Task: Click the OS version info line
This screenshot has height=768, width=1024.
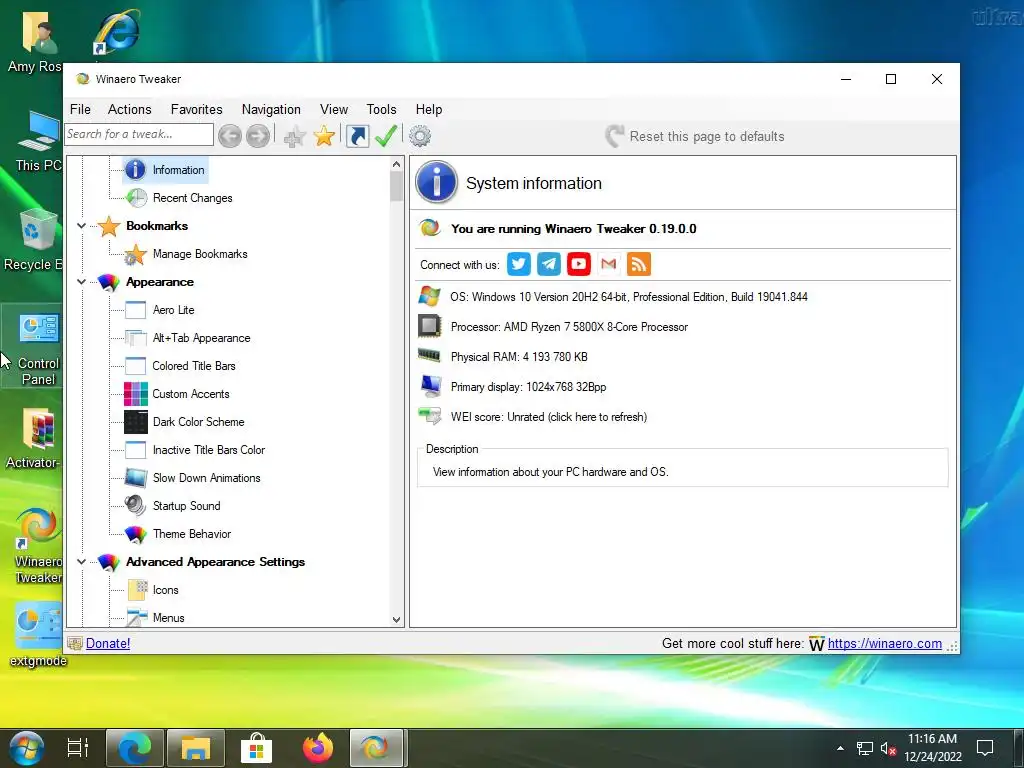Action: tap(629, 296)
